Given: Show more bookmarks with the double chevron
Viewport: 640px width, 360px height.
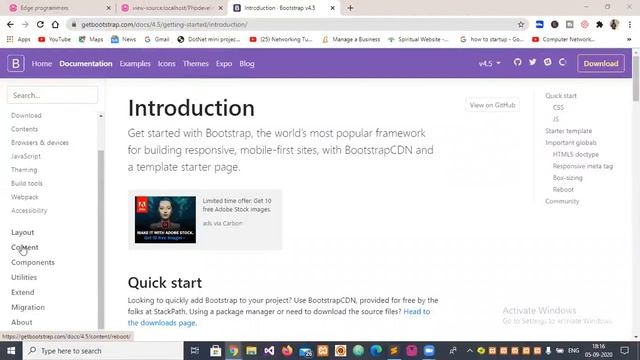Looking at the screenshot, I should [x=629, y=39].
